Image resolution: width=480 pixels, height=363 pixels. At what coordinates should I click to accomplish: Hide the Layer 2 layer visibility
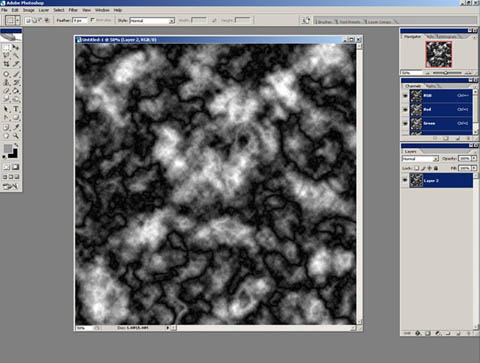point(405,180)
